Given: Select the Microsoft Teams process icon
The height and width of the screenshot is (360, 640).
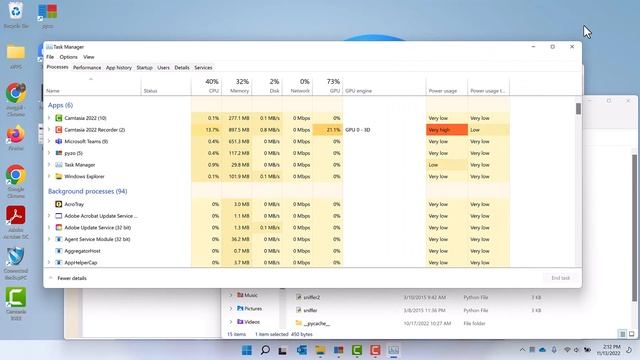Looking at the screenshot, I should point(58,141).
